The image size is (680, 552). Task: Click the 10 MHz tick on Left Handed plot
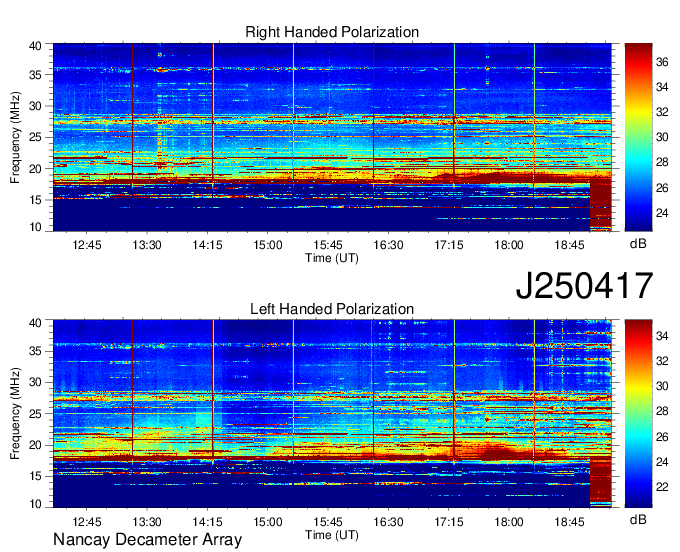point(35,503)
